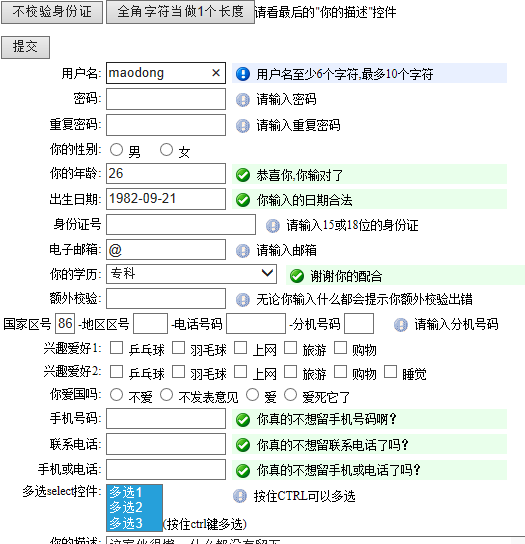
Task: Click green checkmark beside 谢谢你的配合
Action: coord(297,276)
